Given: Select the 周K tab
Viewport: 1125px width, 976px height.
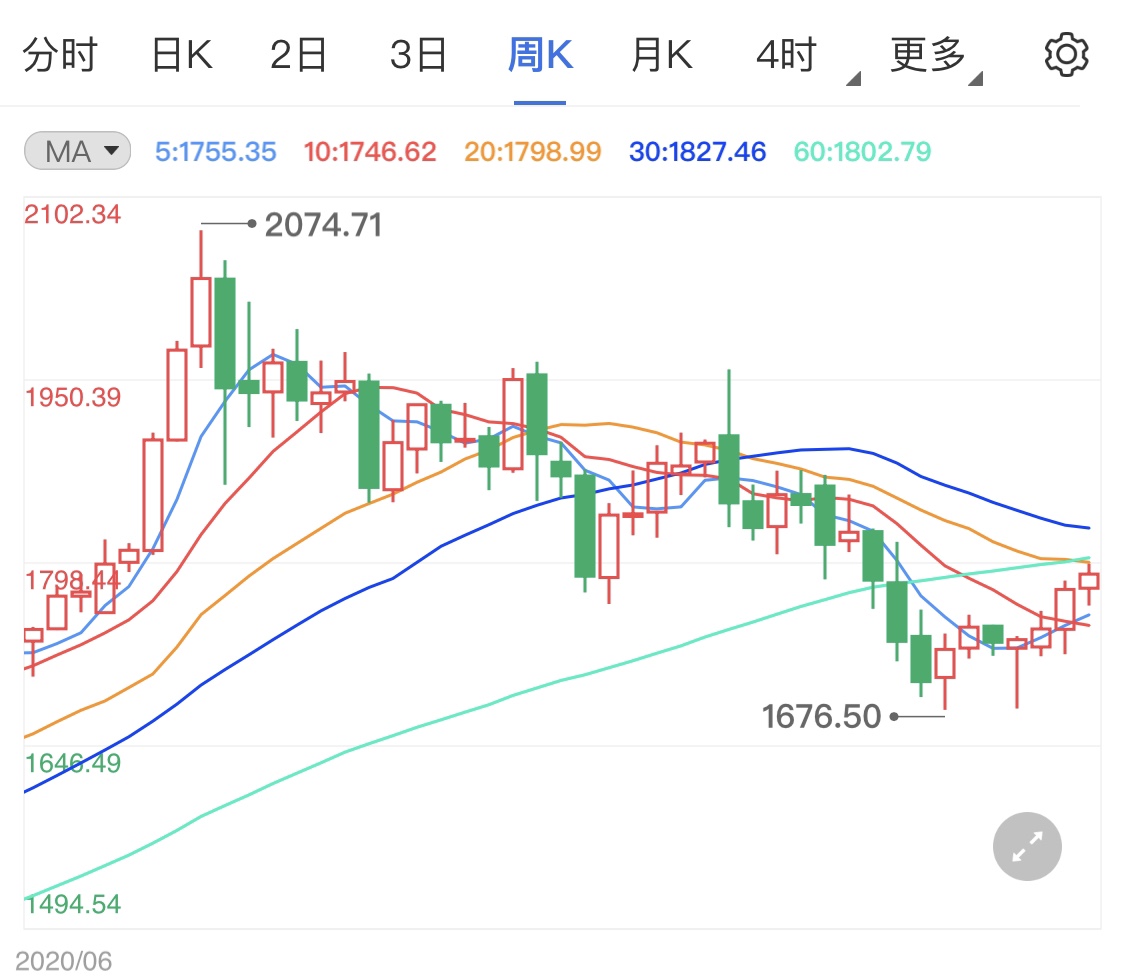Looking at the screenshot, I should (540, 55).
